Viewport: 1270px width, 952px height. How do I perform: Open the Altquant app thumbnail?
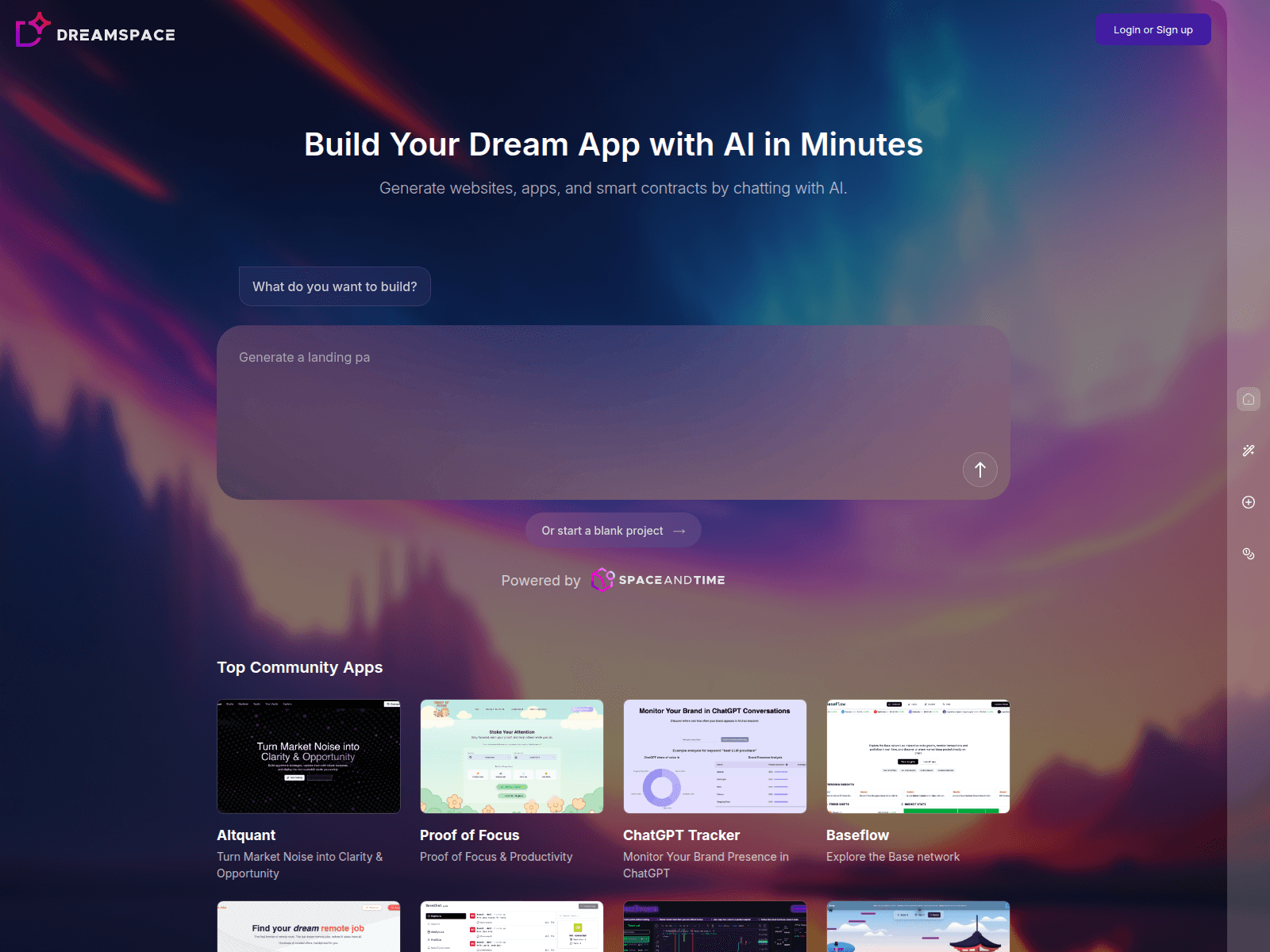tap(309, 756)
